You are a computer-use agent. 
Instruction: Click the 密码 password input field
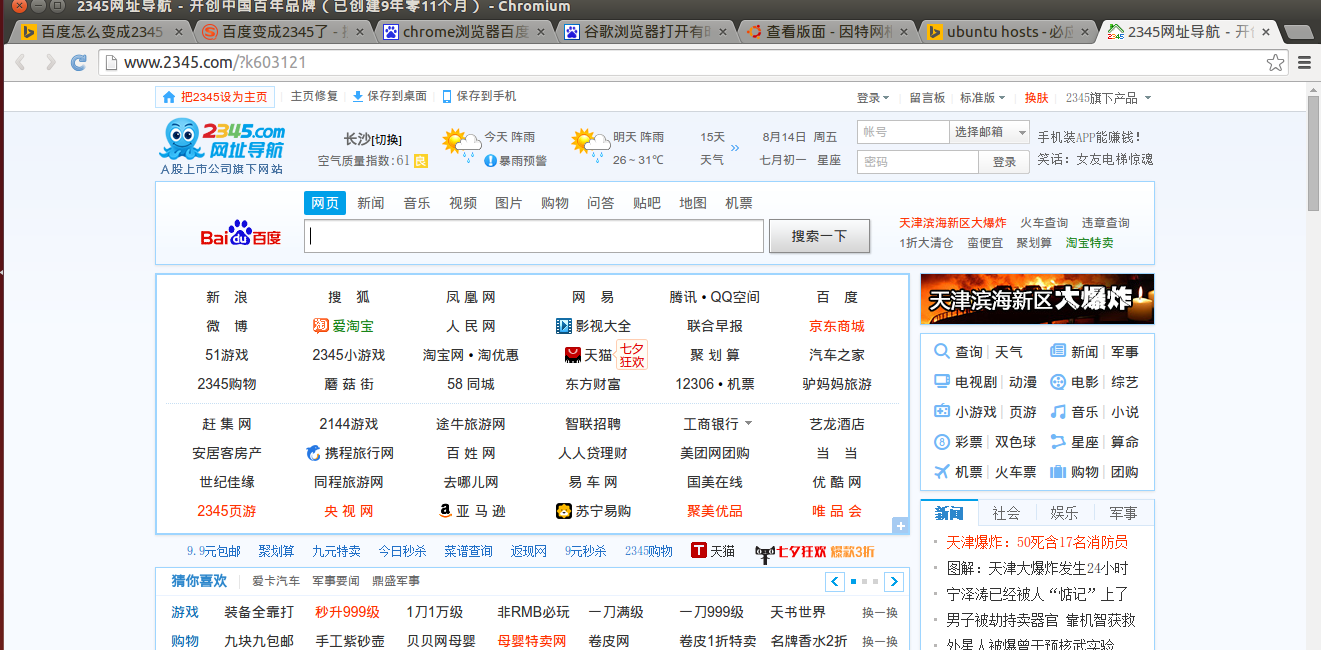point(918,162)
